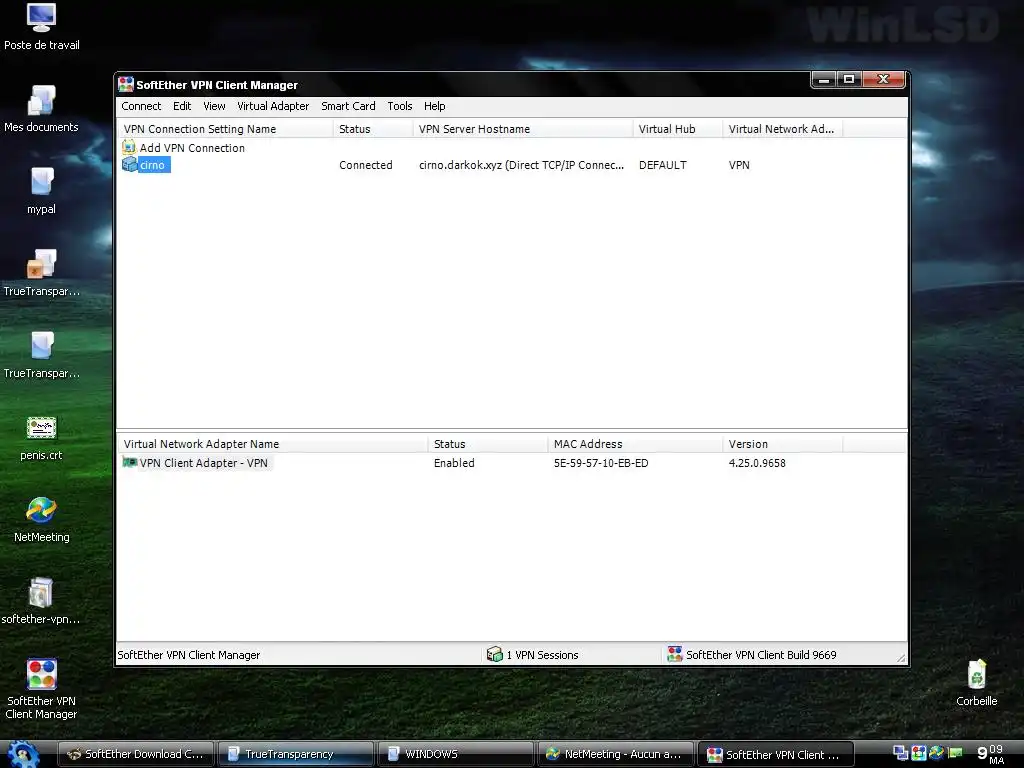Click SoftEther VPN Client Build status icon

point(675,654)
